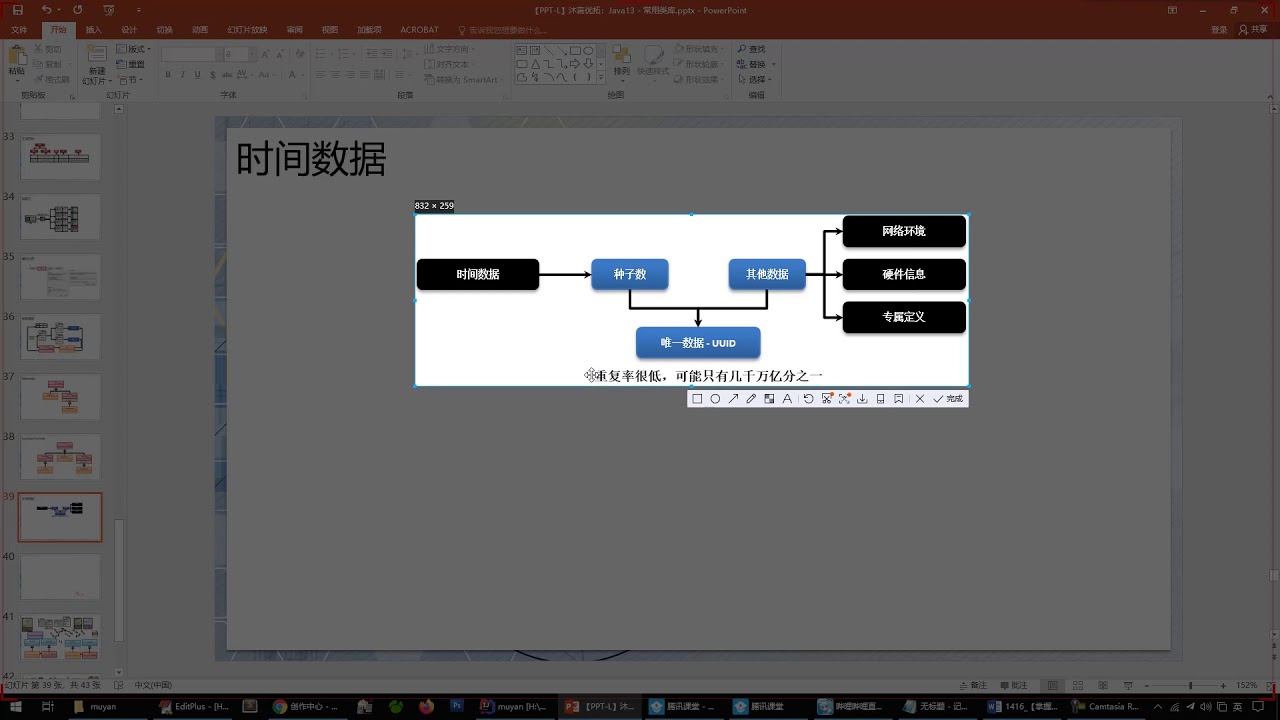Open the Windows Start button

coord(16,706)
